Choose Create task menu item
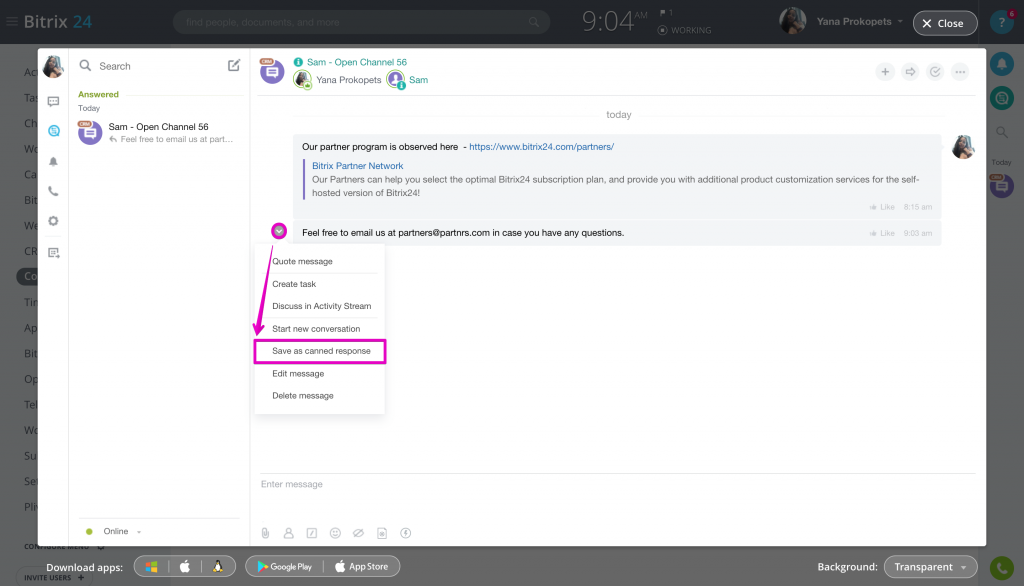Screen dimensions: 1024x586 coord(294,284)
